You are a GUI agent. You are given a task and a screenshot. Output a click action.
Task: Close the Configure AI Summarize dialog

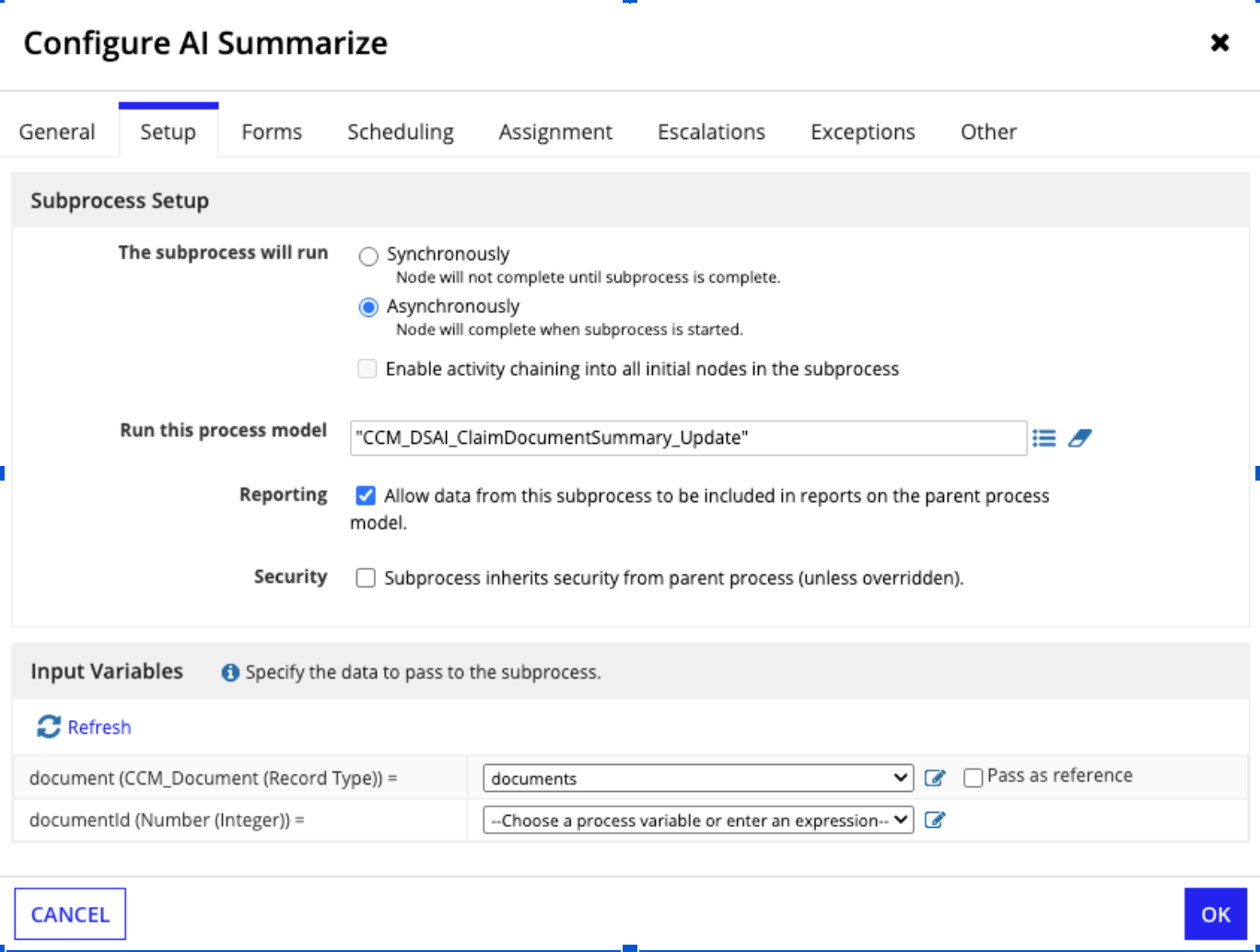pos(1219,42)
